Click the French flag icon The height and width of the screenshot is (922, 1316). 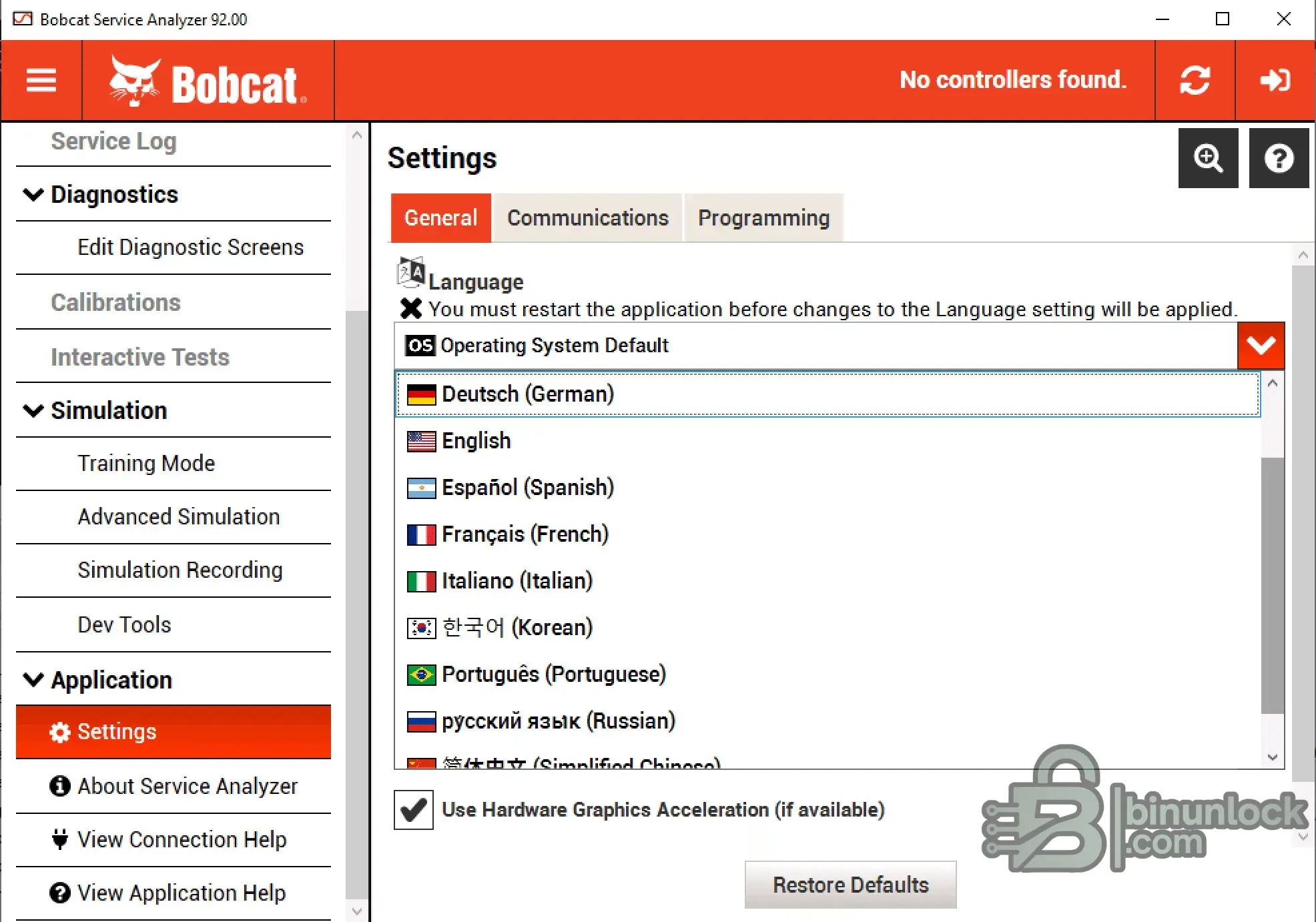coord(421,534)
